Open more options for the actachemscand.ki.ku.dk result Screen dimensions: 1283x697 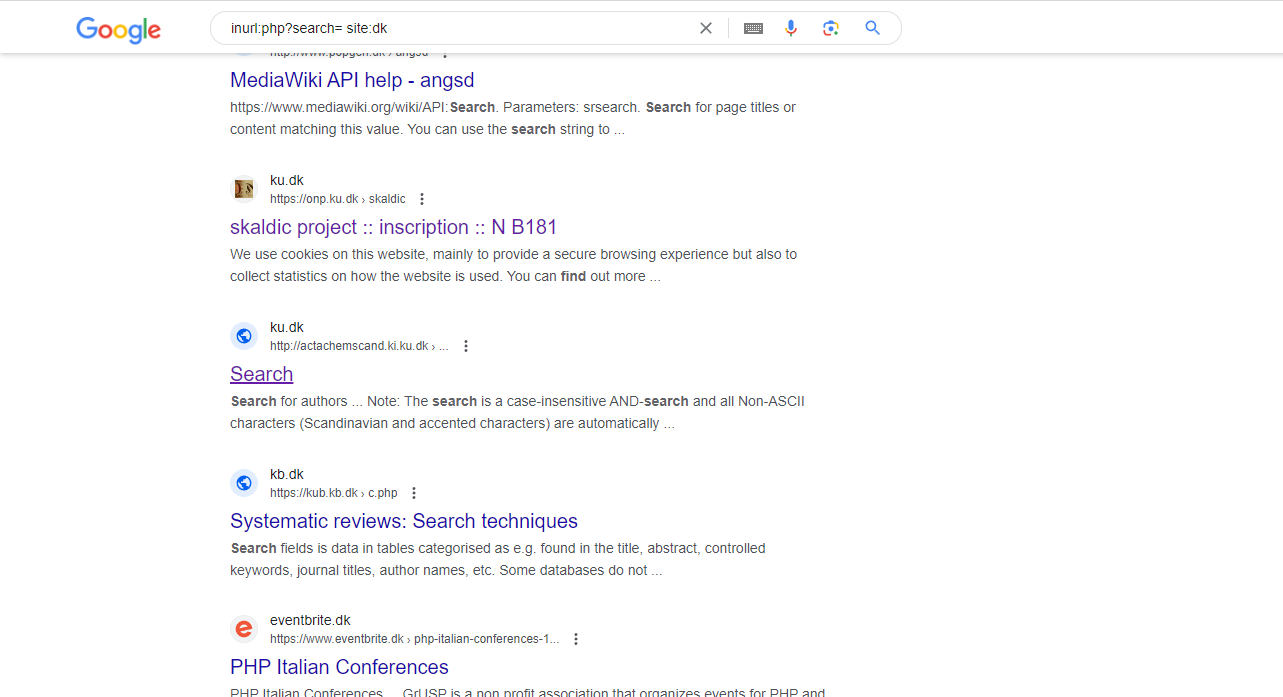click(466, 346)
